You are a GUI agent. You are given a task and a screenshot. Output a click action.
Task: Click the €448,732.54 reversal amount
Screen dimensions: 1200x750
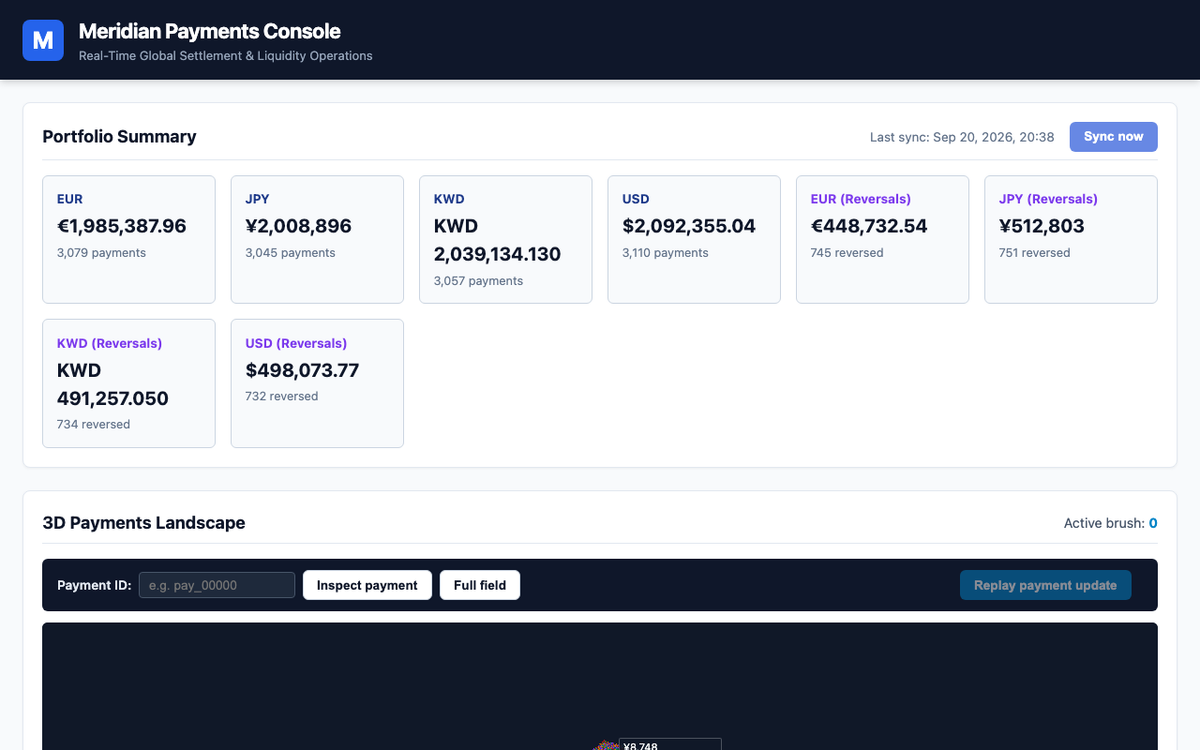869,226
